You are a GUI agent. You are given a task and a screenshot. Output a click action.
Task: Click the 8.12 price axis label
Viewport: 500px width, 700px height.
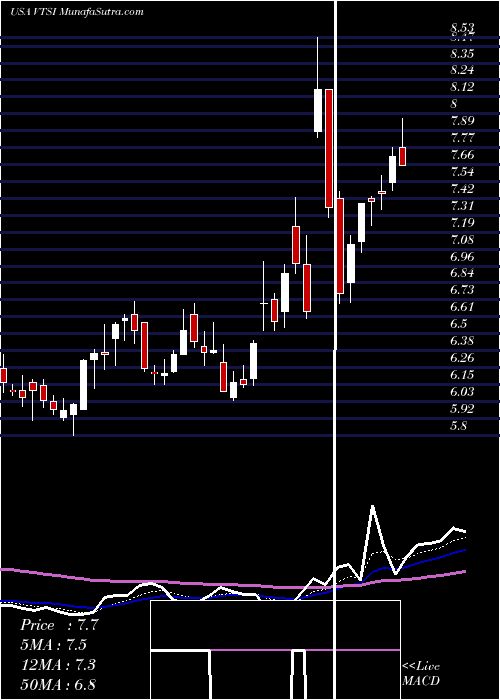point(462,87)
